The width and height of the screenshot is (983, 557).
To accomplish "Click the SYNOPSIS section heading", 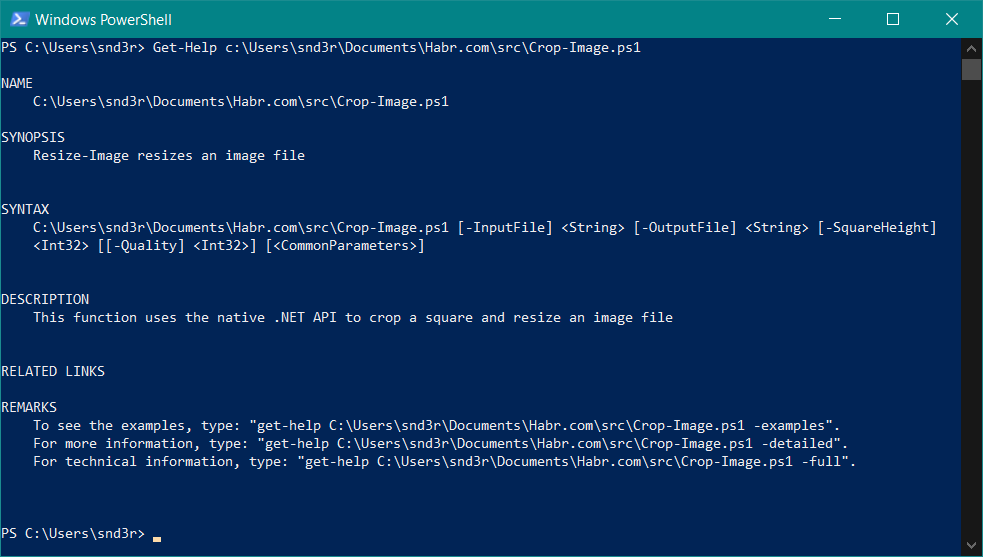I will click(33, 137).
